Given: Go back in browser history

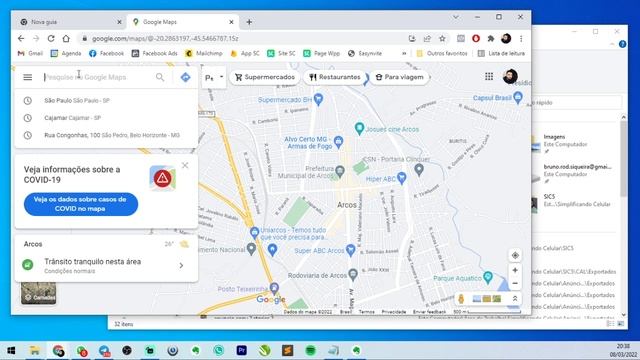Looking at the screenshot, I should (21, 38).
